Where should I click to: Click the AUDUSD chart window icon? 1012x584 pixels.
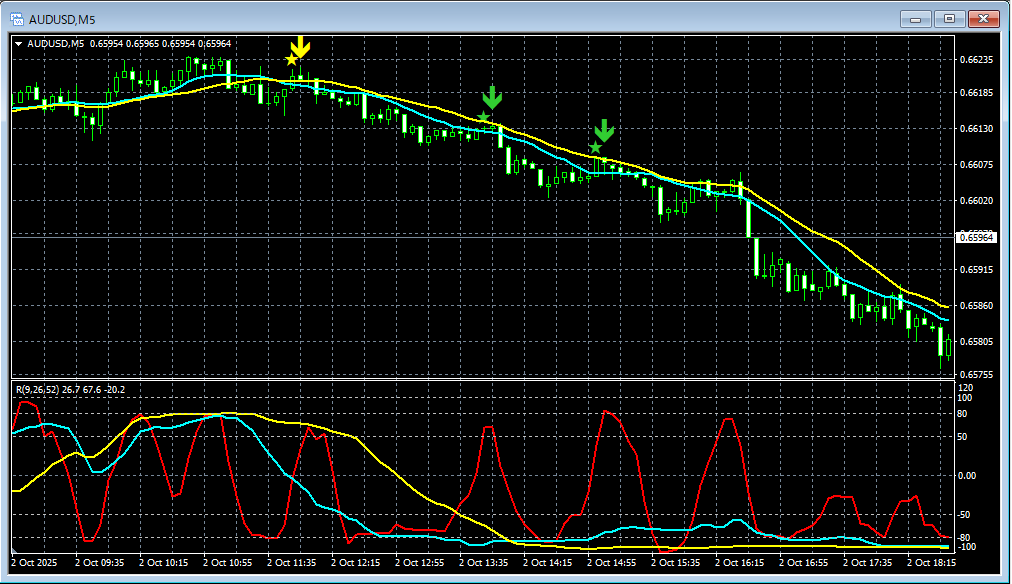point(17,18)
